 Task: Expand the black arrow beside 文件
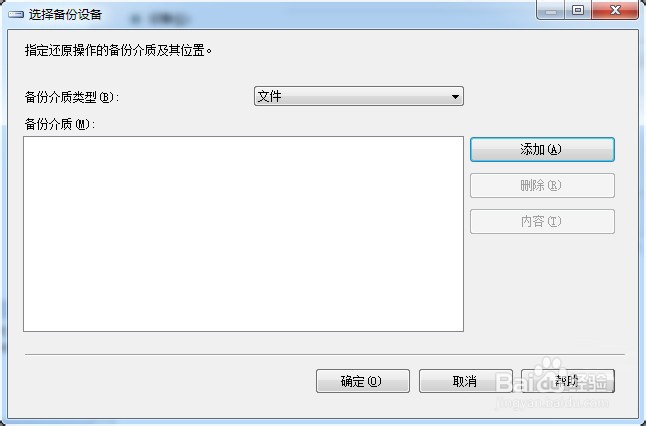[x=455, y=97]
